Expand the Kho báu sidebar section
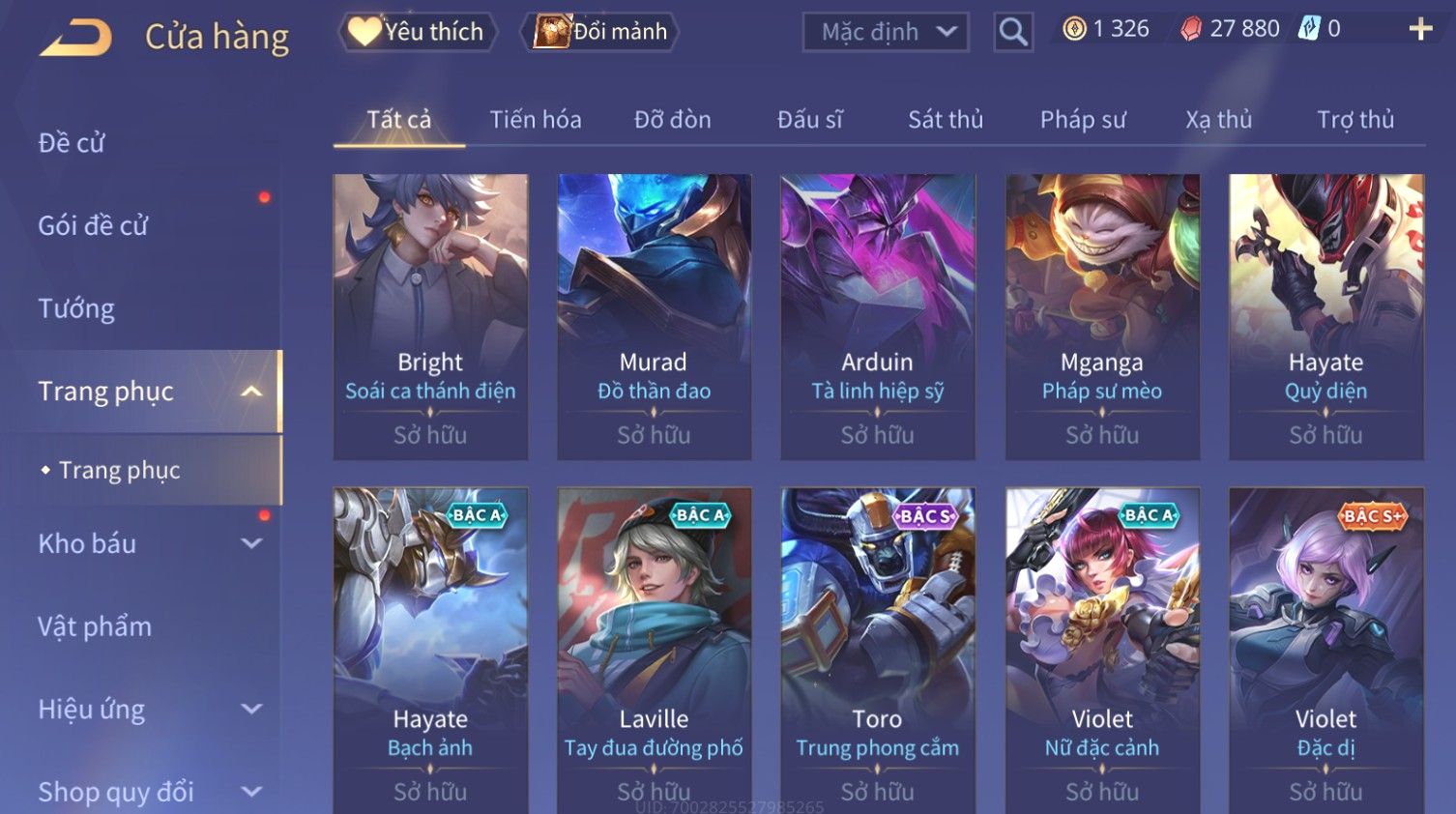 pyautogui.click(x=251, y=543)
